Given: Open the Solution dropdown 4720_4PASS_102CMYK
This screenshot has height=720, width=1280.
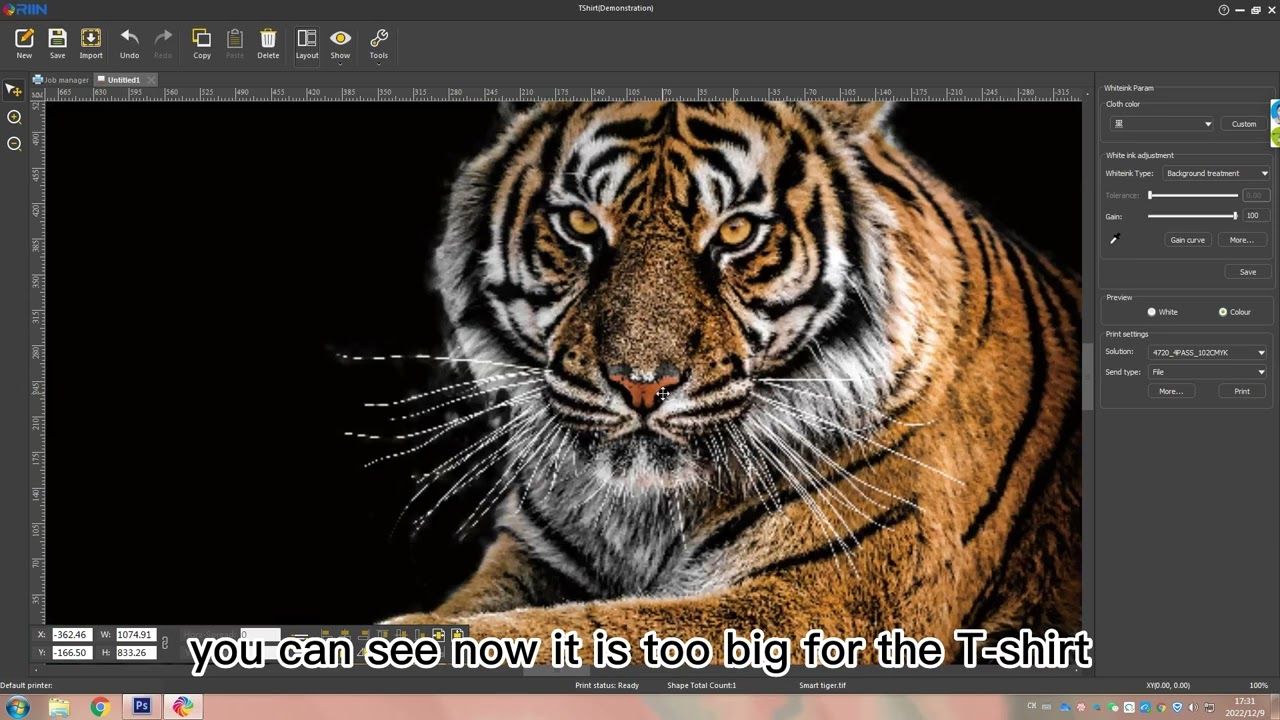Looking at the screenshot, I should click(1208, 353).
